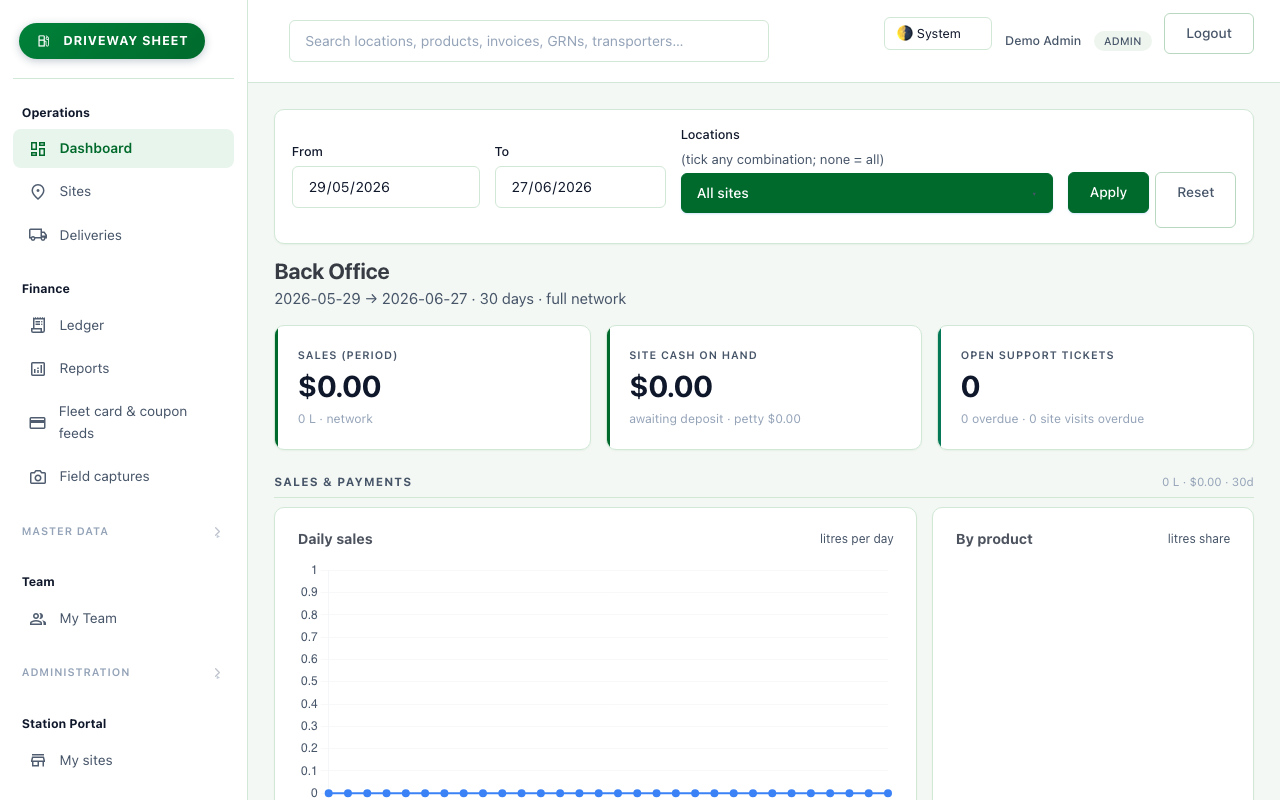Screen dimensions: 1280x800
Task: Click the My sites storefront icon
Action: [x=38, y=761]
